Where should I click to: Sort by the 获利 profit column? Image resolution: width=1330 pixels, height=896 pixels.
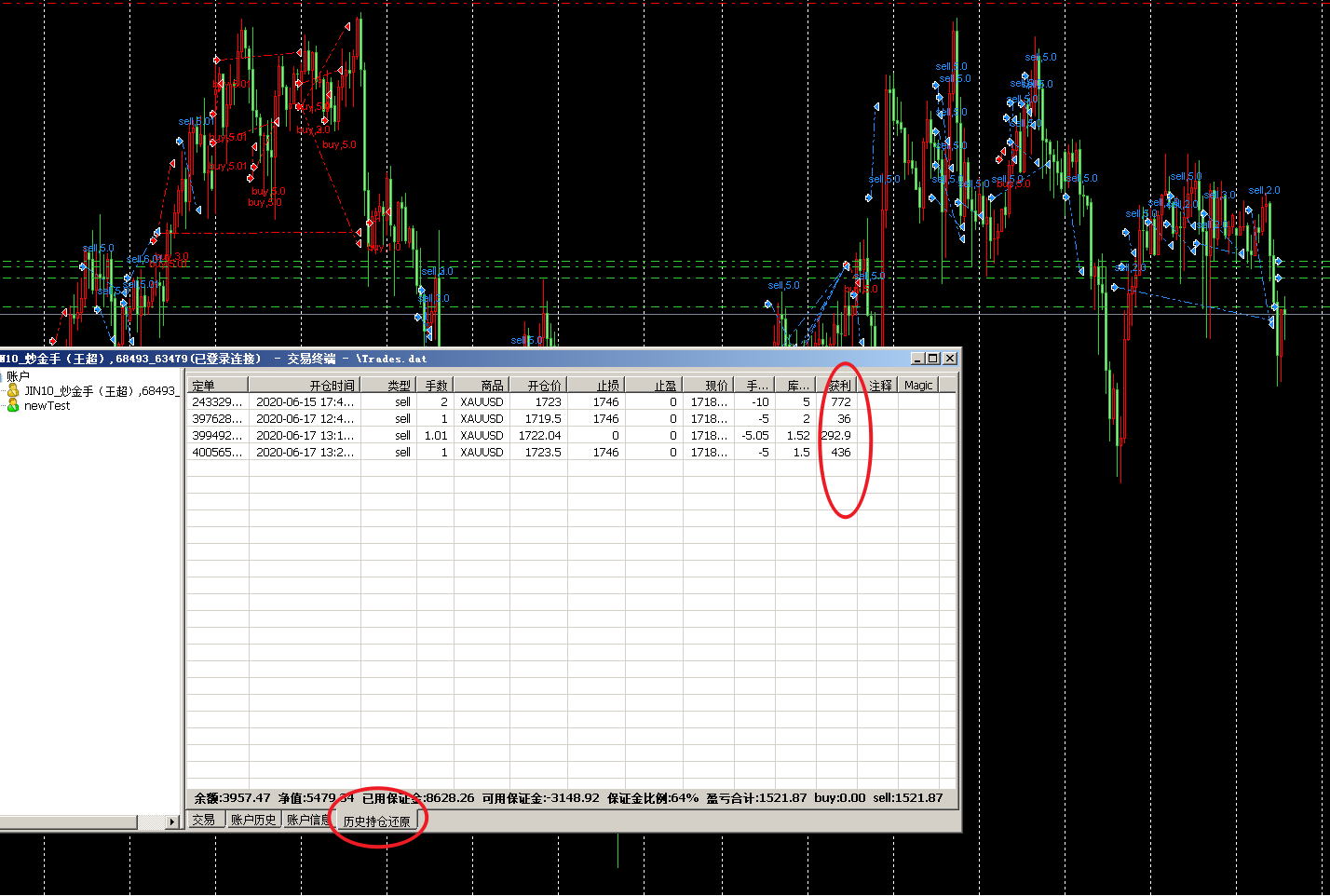click(x=838, y=385)
